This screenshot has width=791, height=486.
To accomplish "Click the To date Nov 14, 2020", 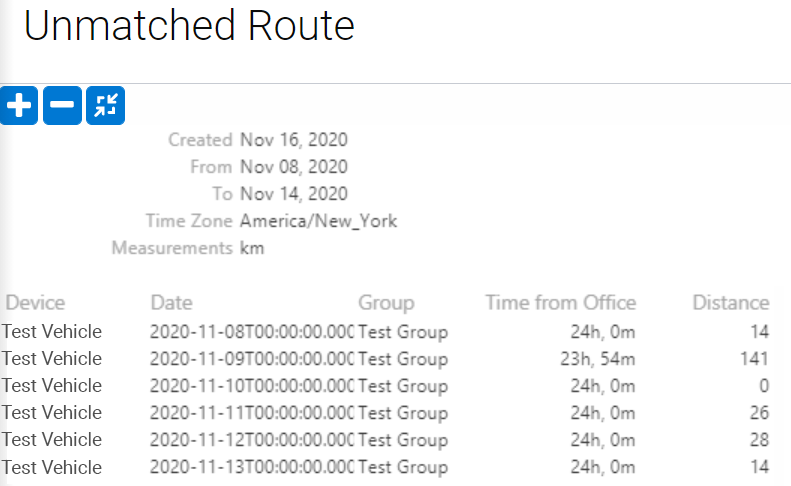I will [294, 194].
